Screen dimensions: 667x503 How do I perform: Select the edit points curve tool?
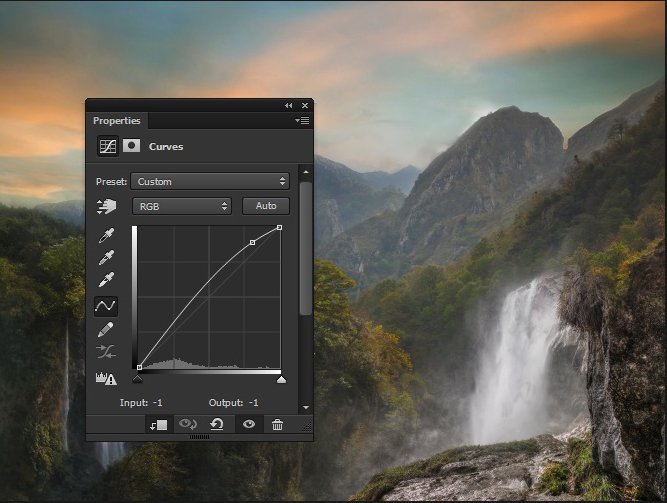pyautogui.click(x=105, y=305)
